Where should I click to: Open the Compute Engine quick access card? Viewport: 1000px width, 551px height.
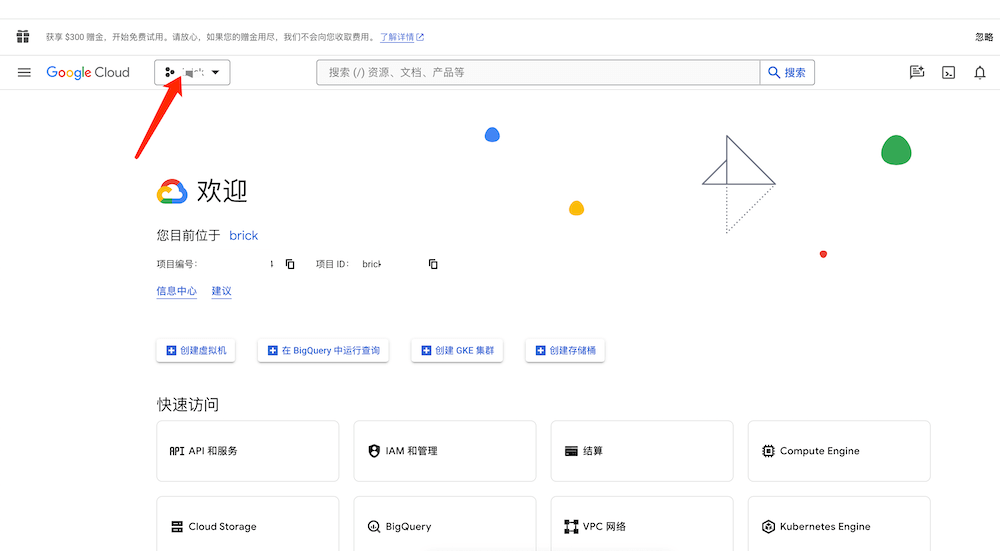pyautogui.click(x=839, y=451)
